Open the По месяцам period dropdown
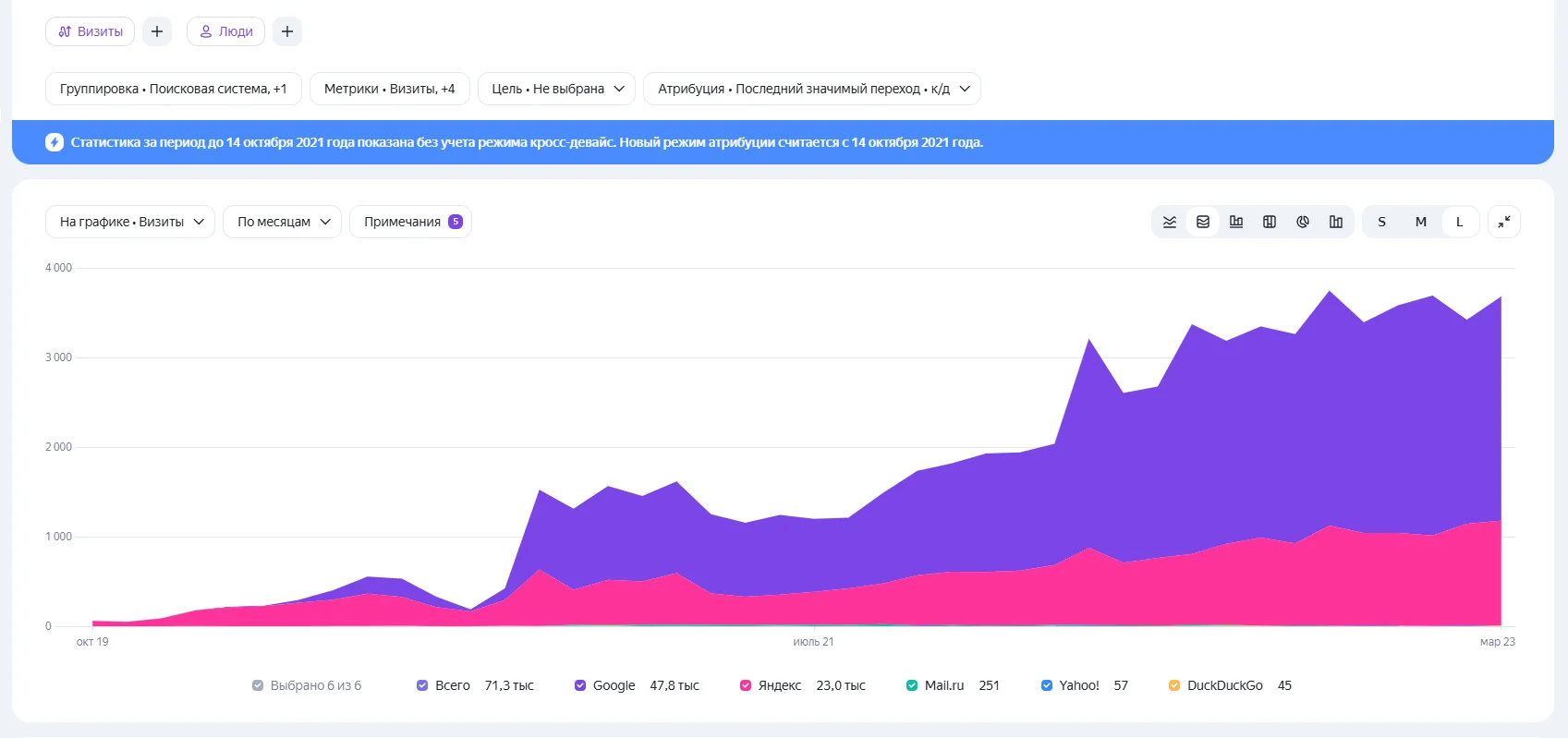 click(x=283, y=222)
